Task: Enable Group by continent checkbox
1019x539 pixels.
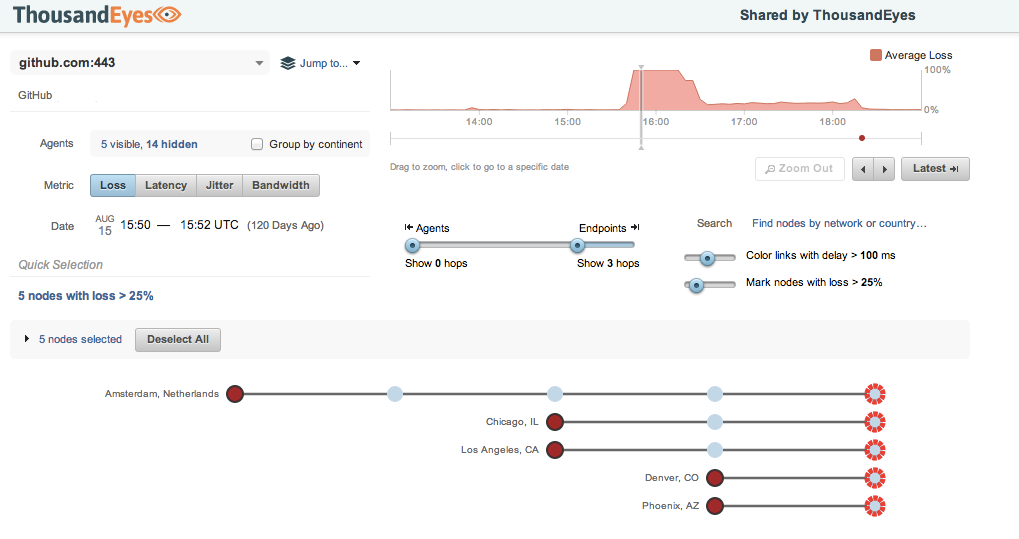Action: (x=258, y=144)
